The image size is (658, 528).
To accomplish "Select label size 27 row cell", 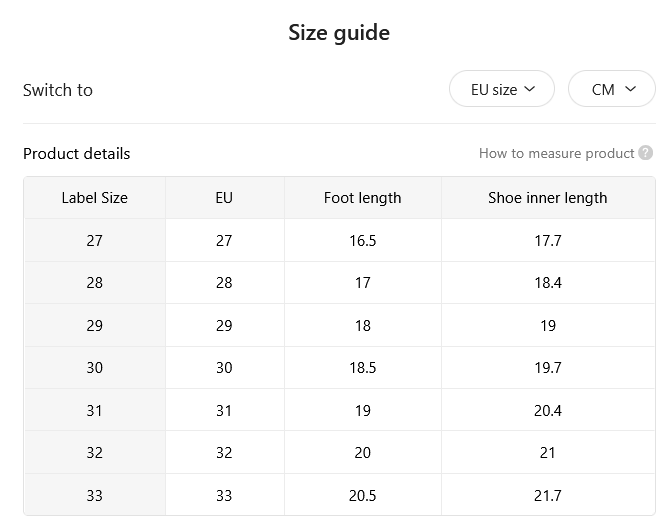I will pos(94,240).
